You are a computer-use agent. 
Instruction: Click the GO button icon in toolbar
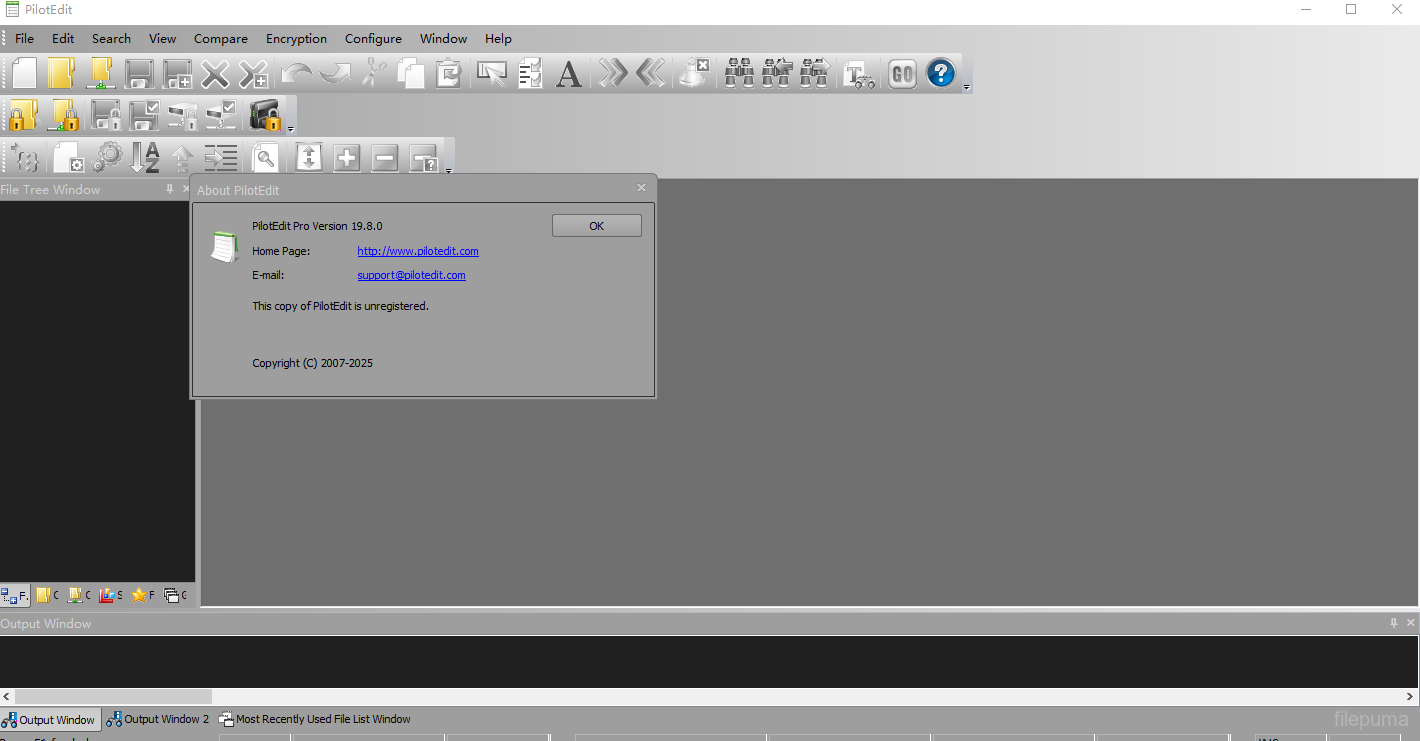(902, 73)
